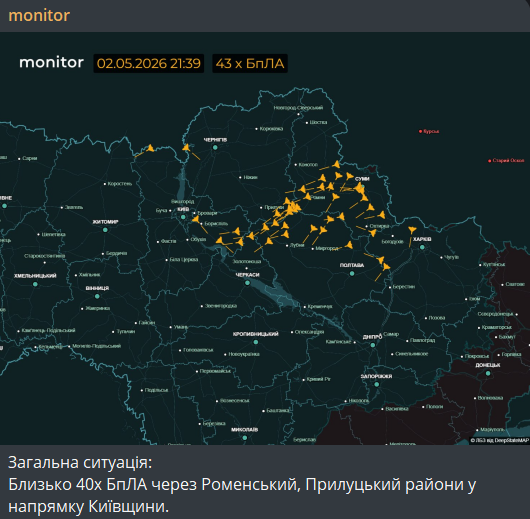This screenshot has height=519, width=530.
Task: Click the Полтава city dot marker
Action: [x=352, y=273]
